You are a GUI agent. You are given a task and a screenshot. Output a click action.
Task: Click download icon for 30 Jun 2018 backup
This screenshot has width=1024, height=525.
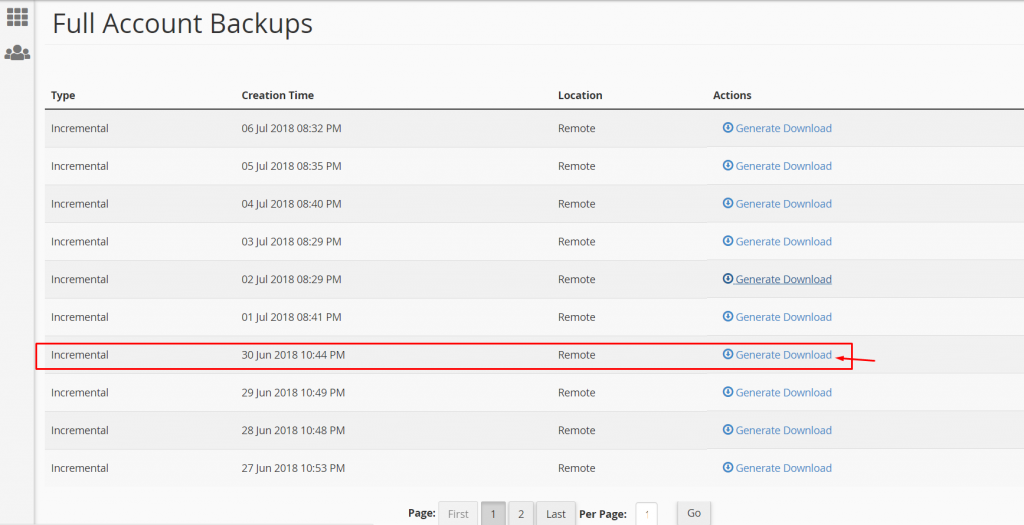728,355
